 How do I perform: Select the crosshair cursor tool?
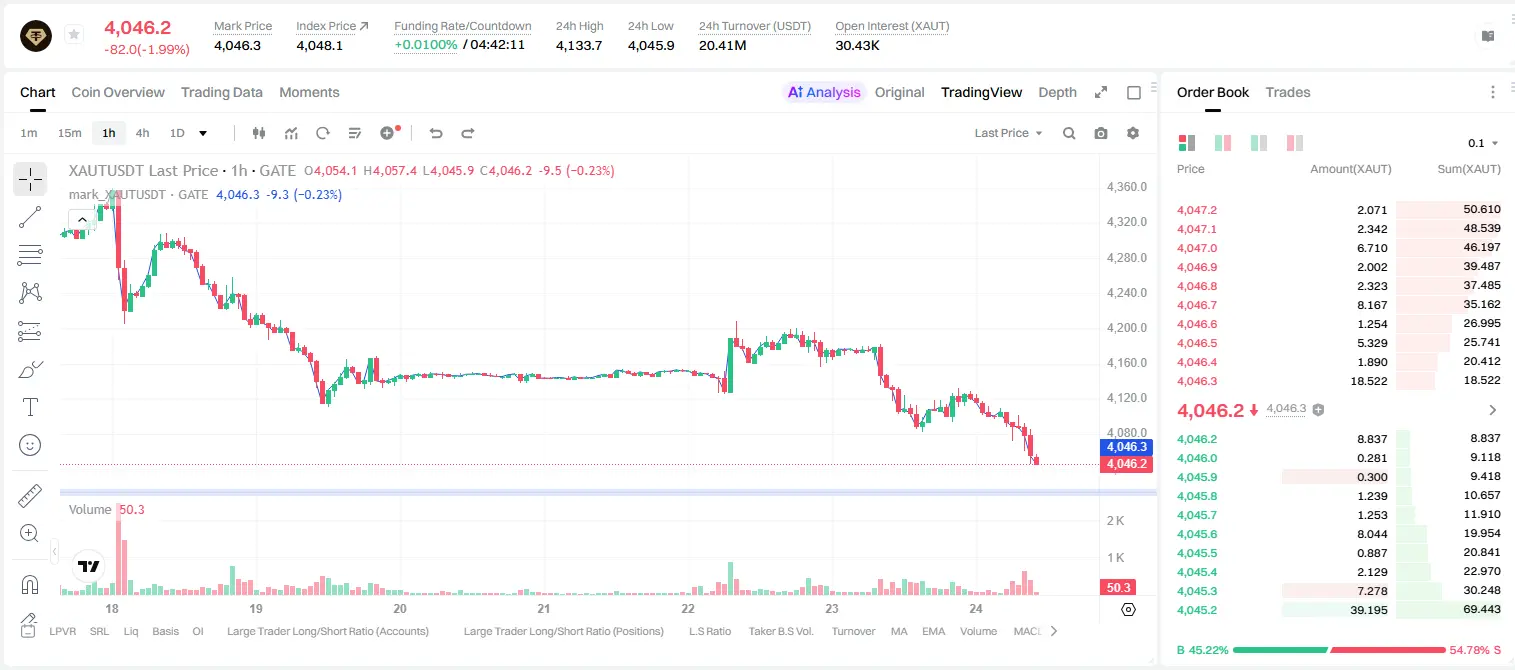pyautogui.click(x=30, y=179)
